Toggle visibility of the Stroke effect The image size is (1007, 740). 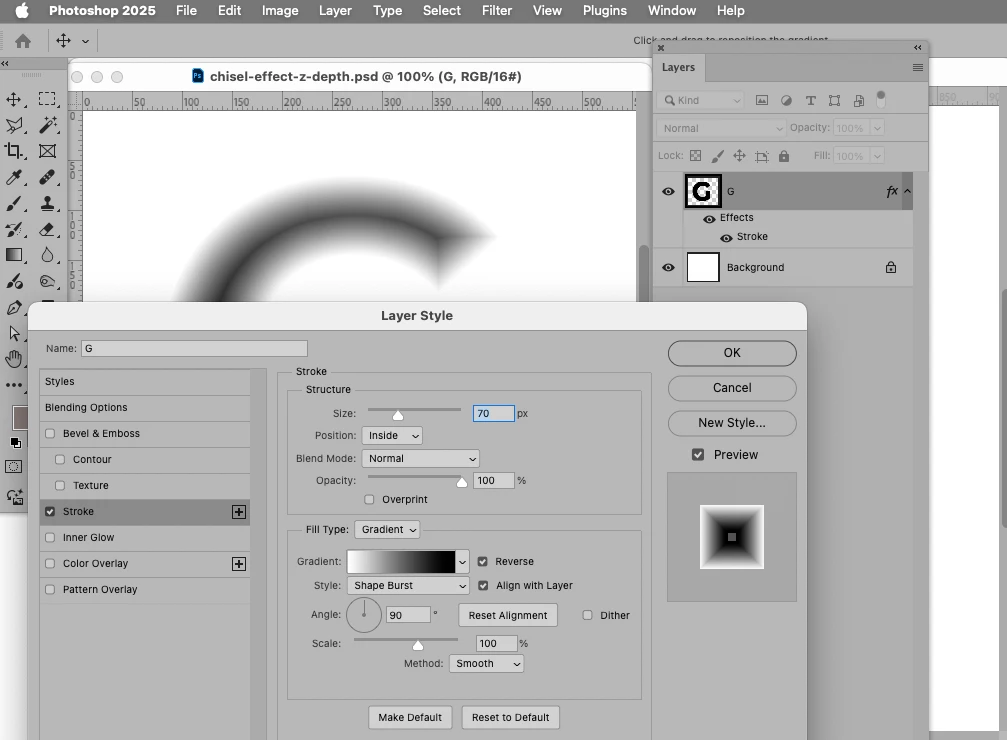click(x=726, y=238)
